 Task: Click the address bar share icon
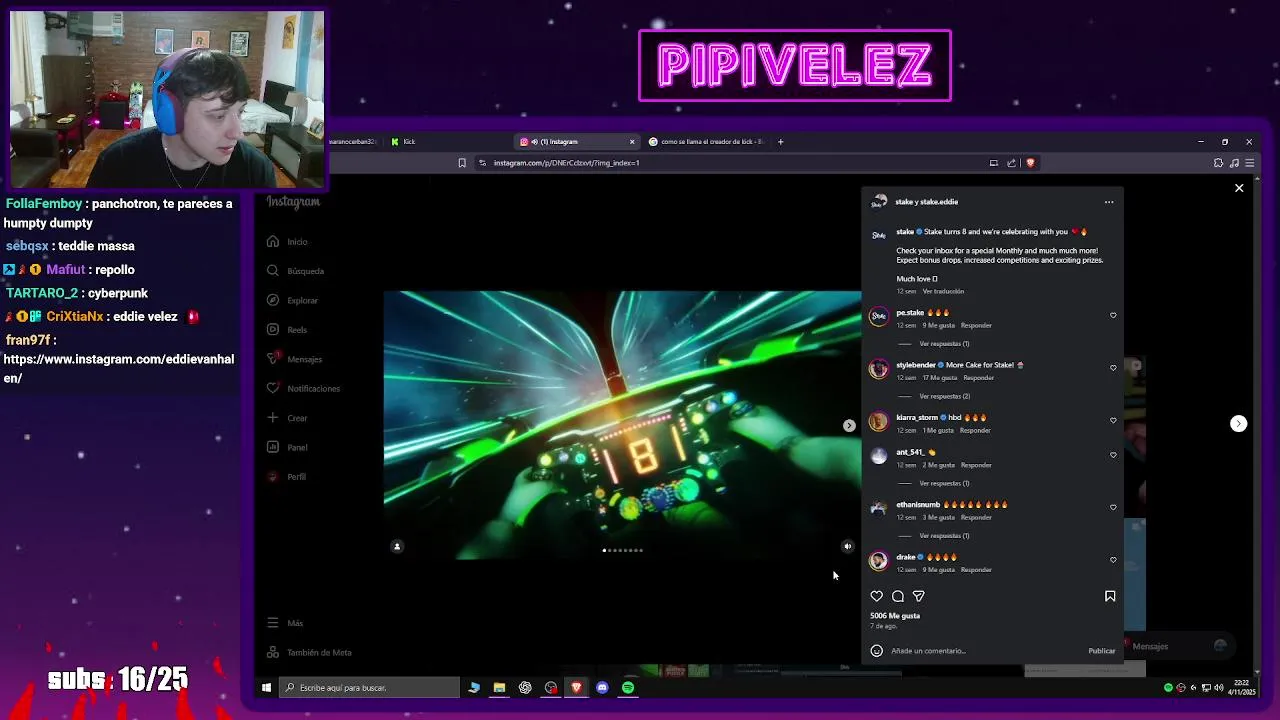click(1011, 163)
